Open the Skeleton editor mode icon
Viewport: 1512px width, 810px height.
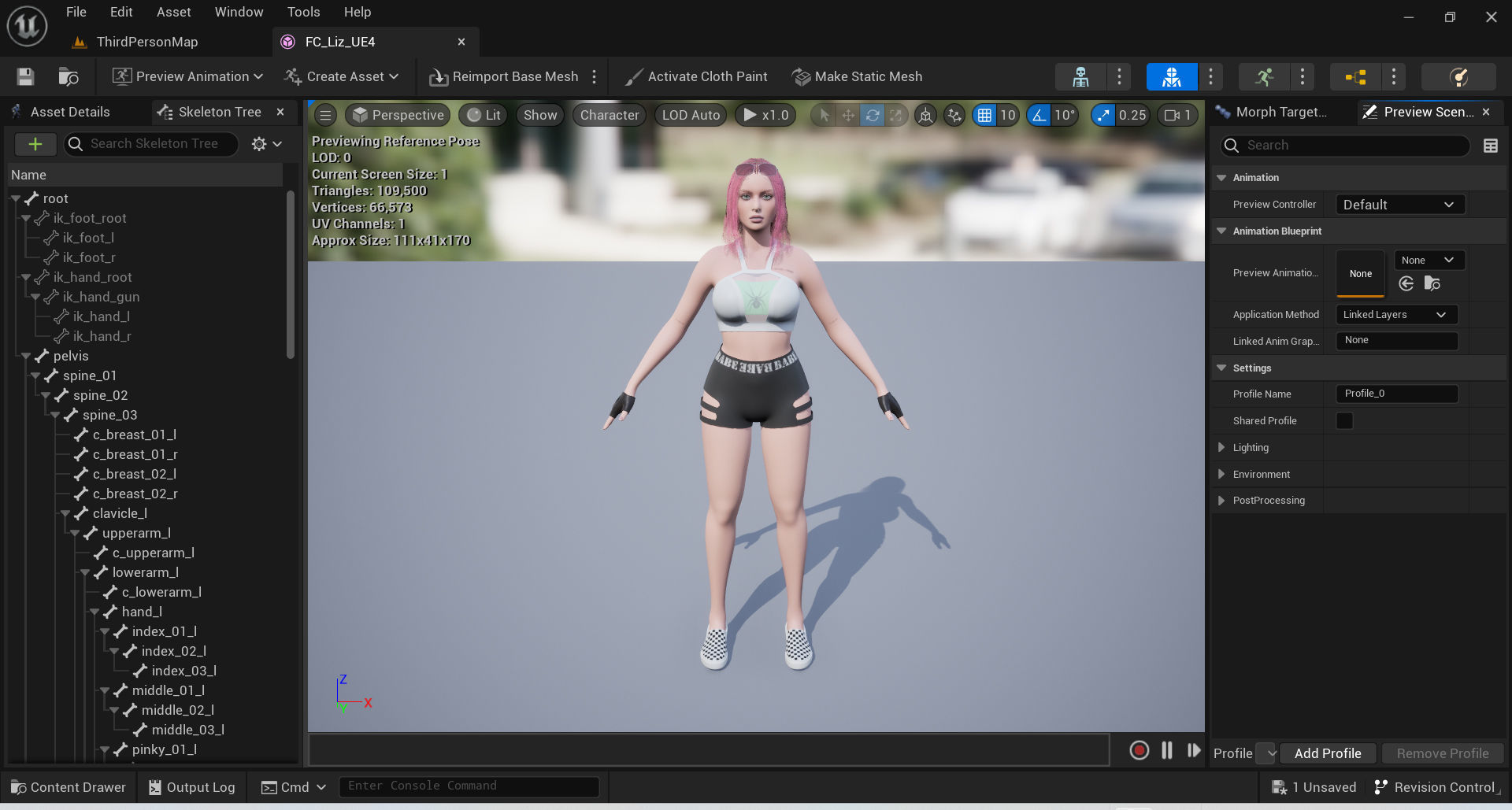tap(1080, 76)
